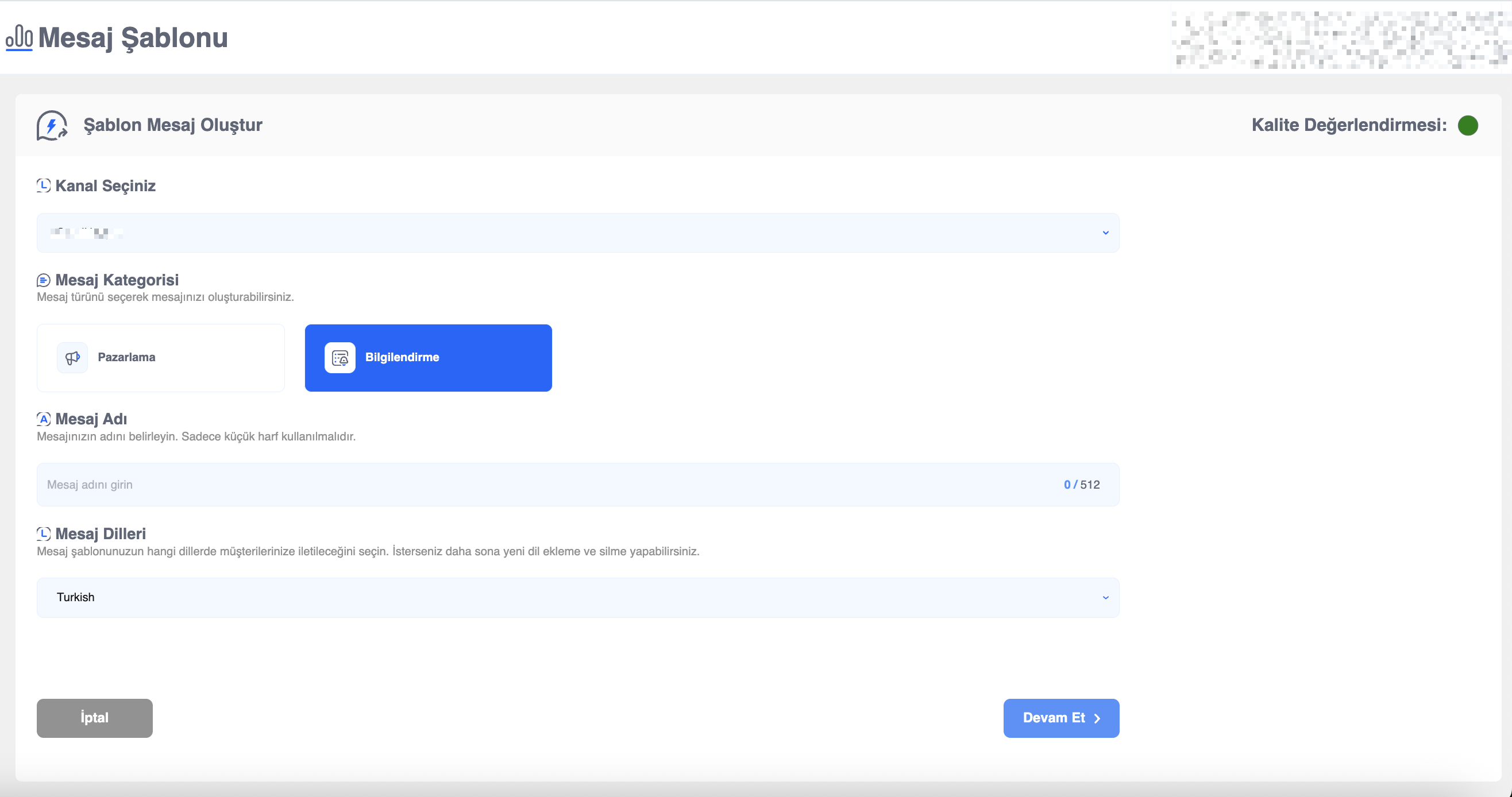Click the notification icon in Bilgilendirme card
The image size is (1512, 797).
coord(340,357)
